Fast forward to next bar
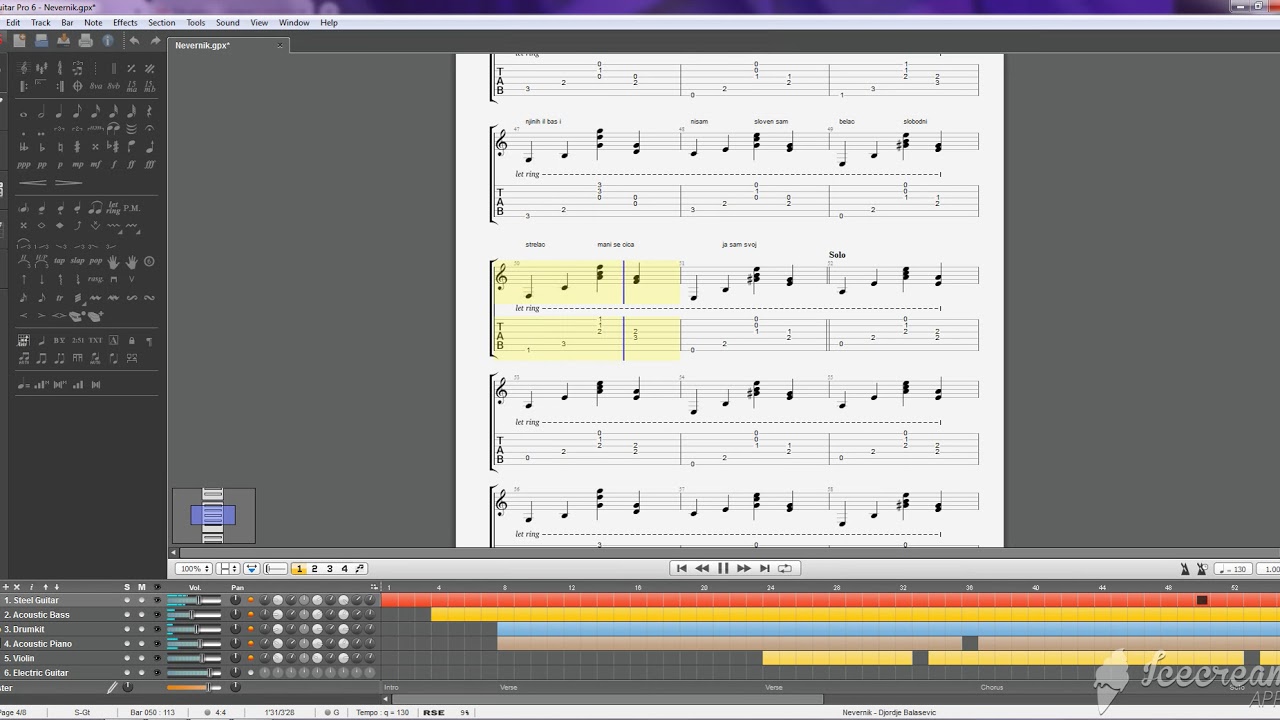The height and width of the screenshot is (720, 1280). pos(743,568)
